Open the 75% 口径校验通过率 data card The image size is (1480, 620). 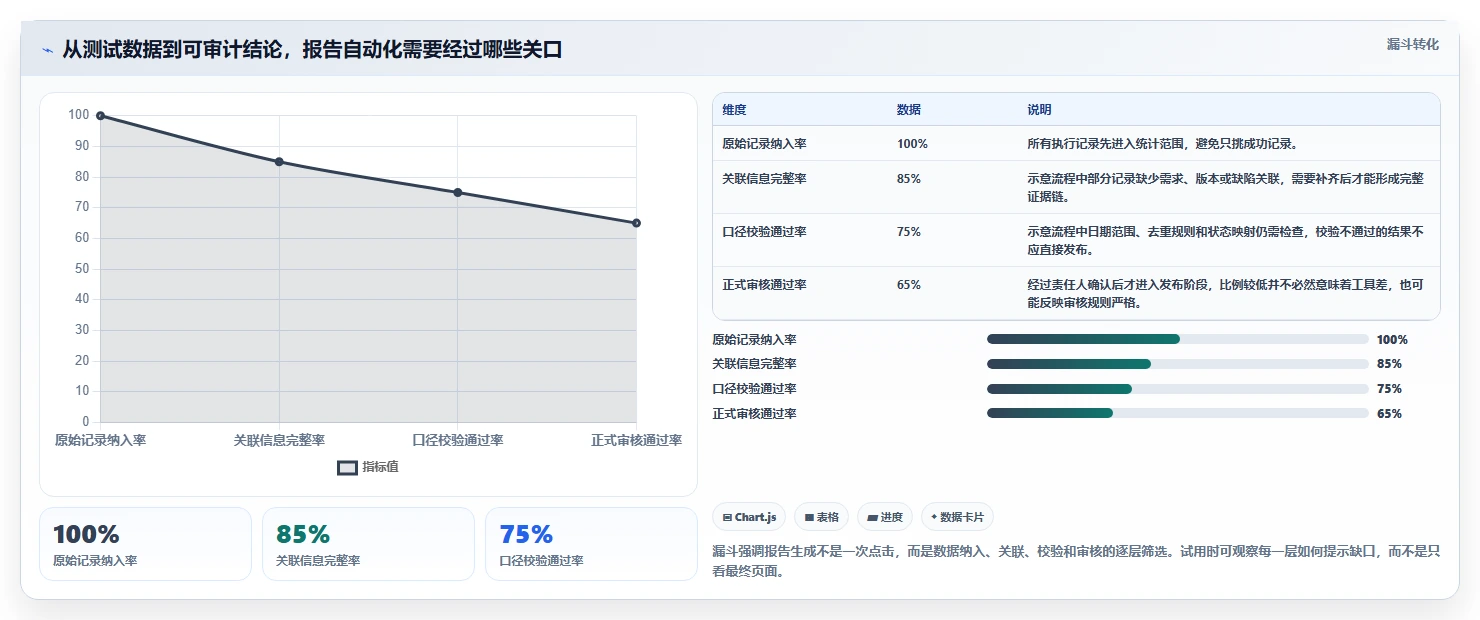pos(591,544)
